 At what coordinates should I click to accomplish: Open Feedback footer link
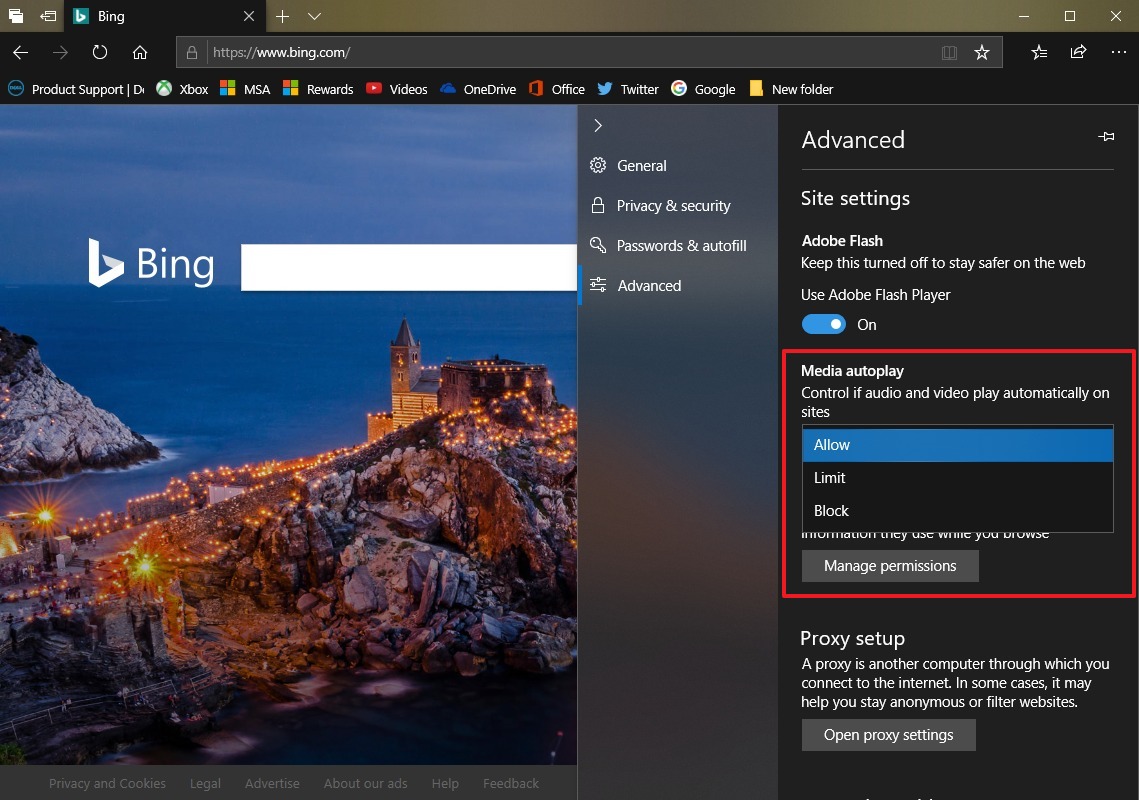pos(511,783)
